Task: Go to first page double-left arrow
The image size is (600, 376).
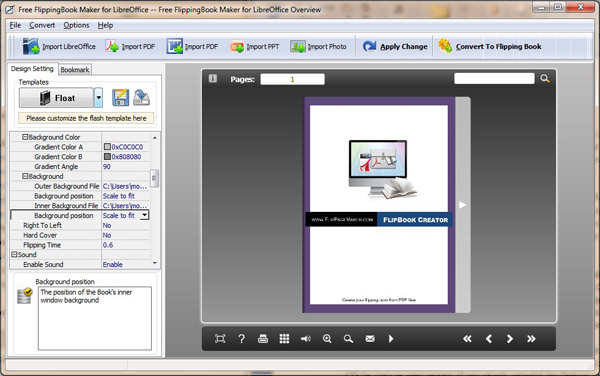Action: click(467, 339)
